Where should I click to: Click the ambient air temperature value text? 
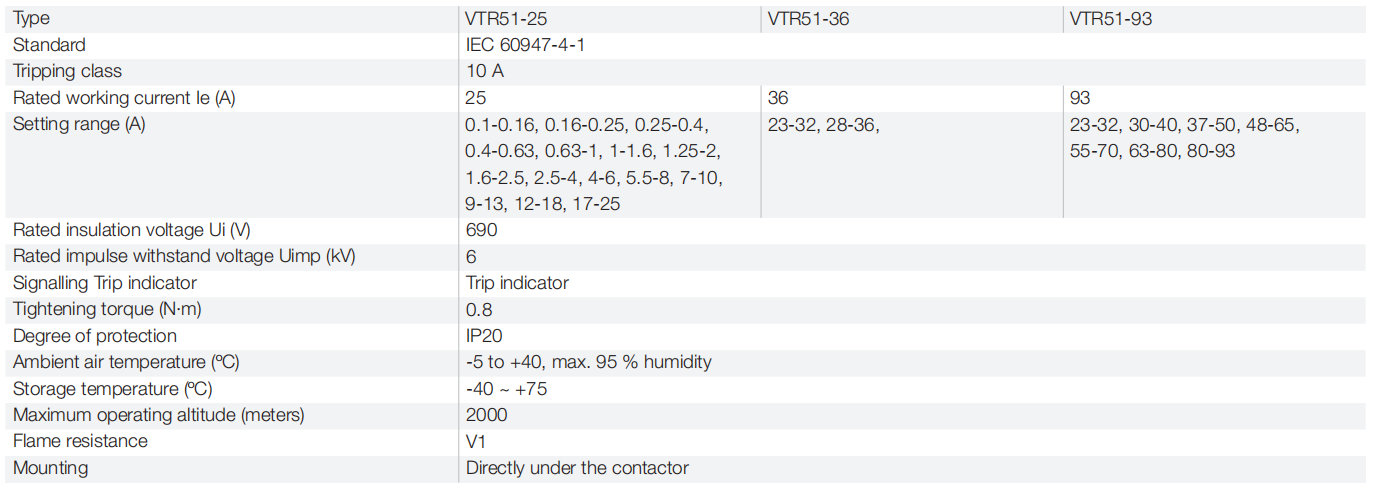pos(588,362)
